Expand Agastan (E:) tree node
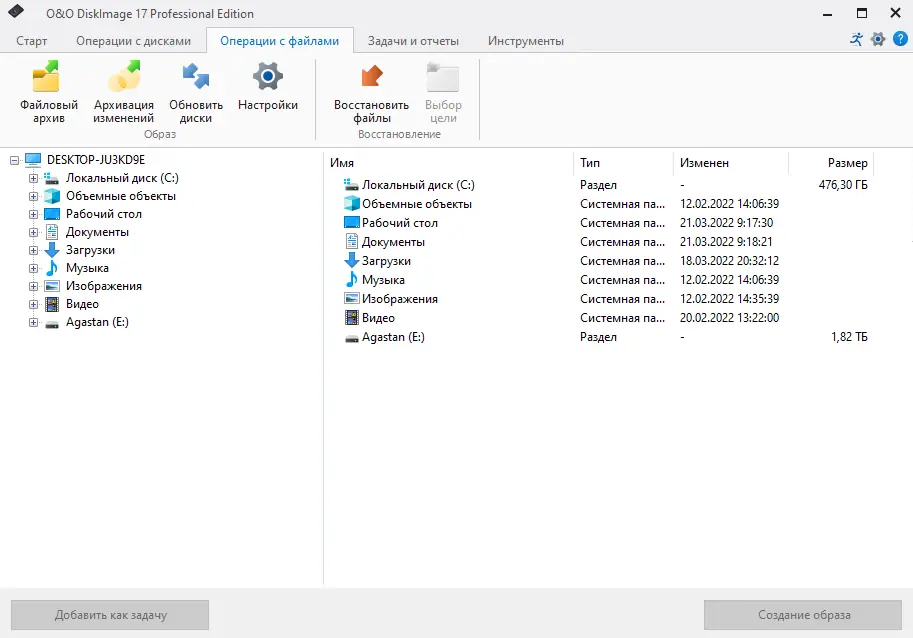The width and height of the screenshot is (913, 638). click(x=33, y=322)
